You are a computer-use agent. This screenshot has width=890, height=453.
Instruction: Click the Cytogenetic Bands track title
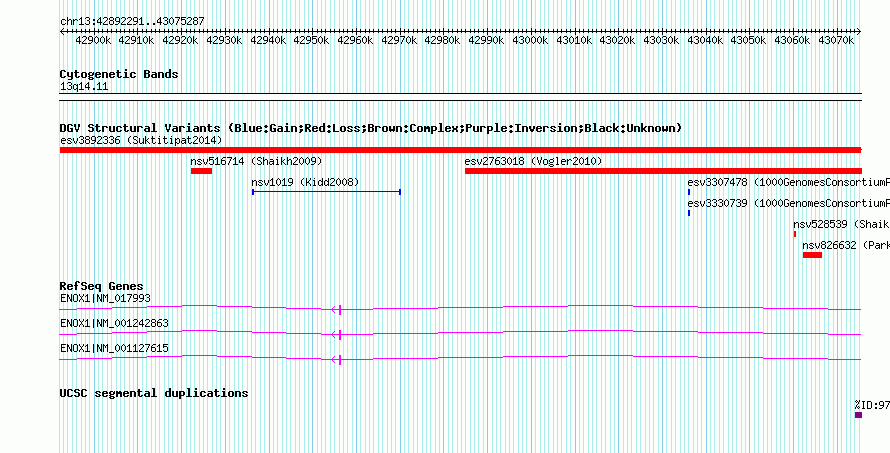click(119, 74)
